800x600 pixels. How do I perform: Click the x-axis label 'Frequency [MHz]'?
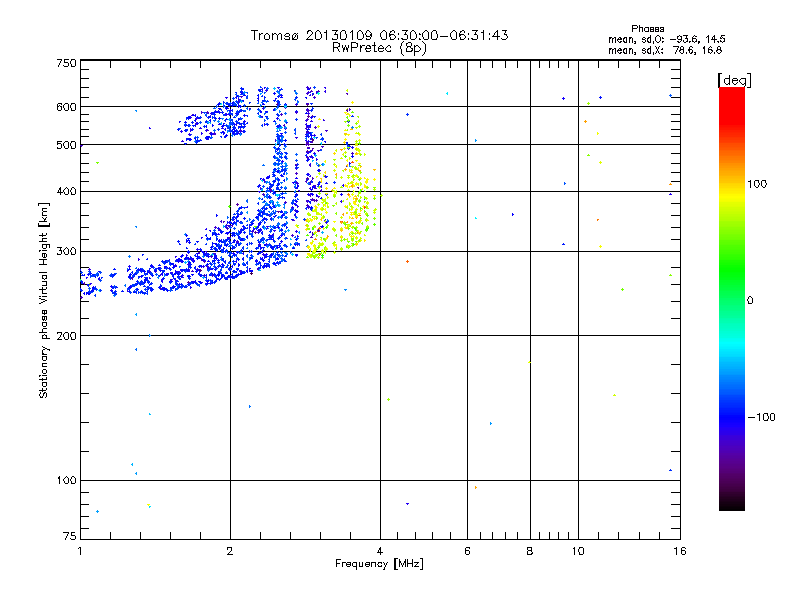click(379, 564)
